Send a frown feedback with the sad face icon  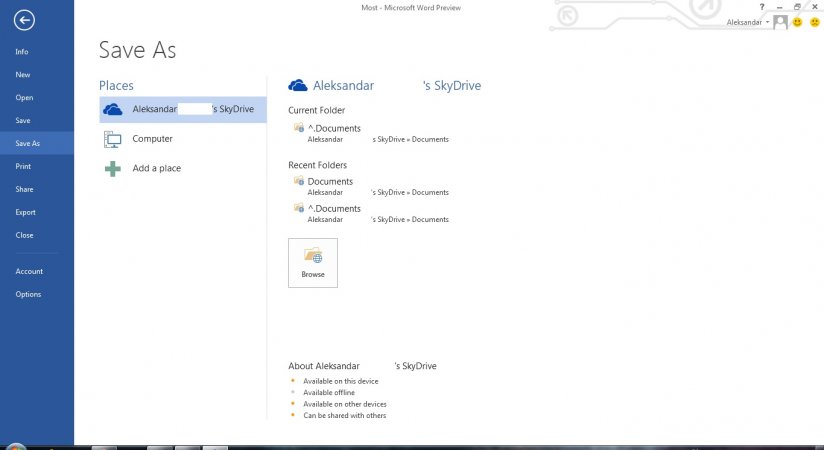click(x=815, y=22)
